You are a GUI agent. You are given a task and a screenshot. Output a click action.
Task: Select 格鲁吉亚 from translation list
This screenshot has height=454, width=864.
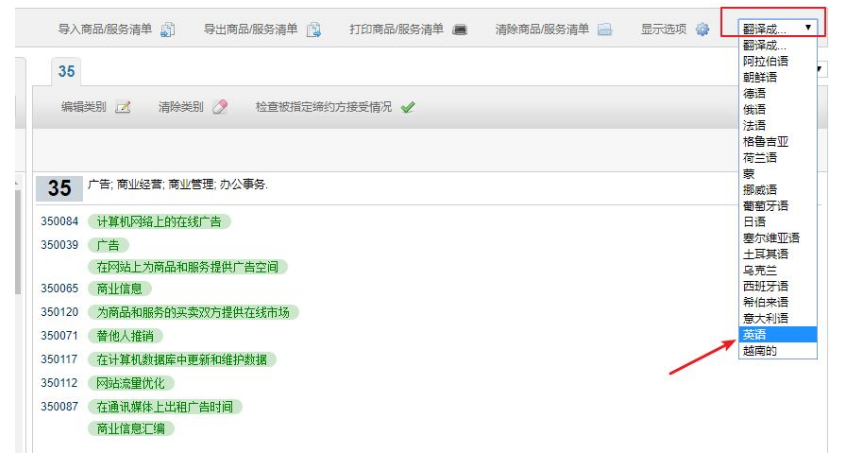(777, 142)
